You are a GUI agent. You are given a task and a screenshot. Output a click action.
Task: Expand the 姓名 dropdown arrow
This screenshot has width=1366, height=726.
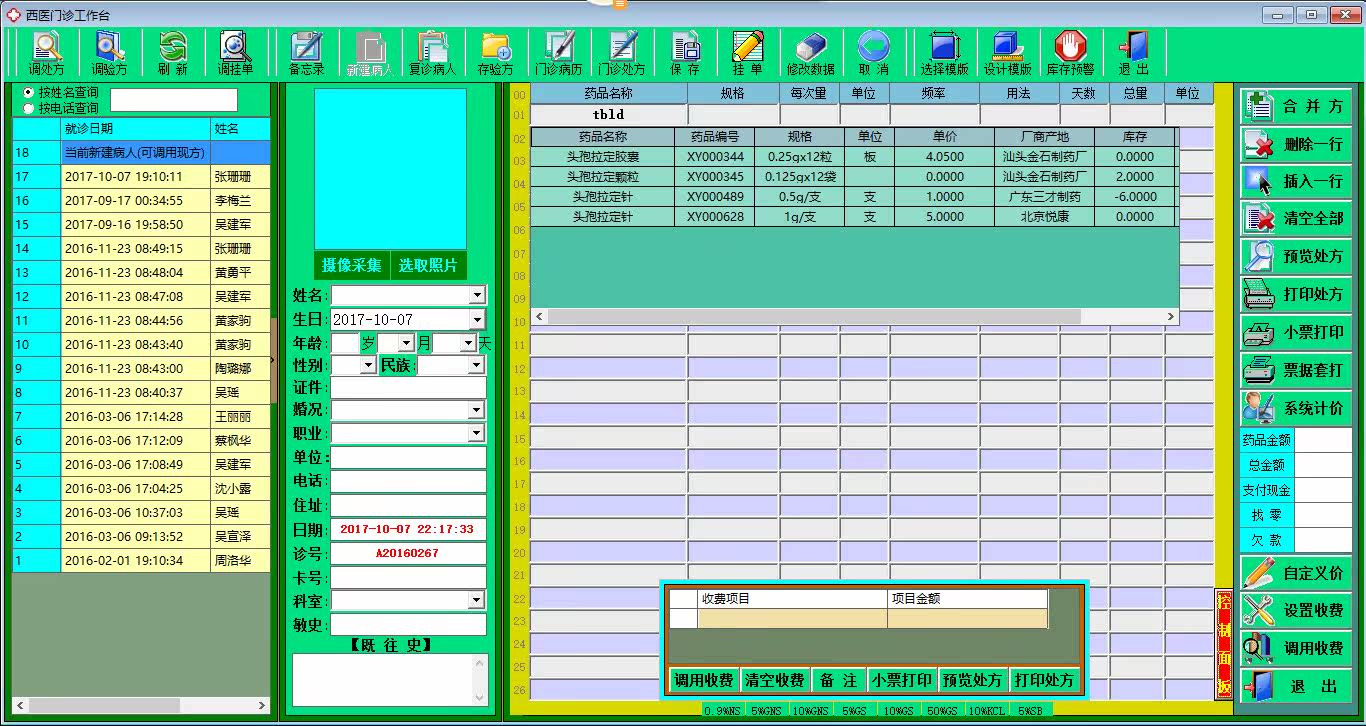[477, 295]
